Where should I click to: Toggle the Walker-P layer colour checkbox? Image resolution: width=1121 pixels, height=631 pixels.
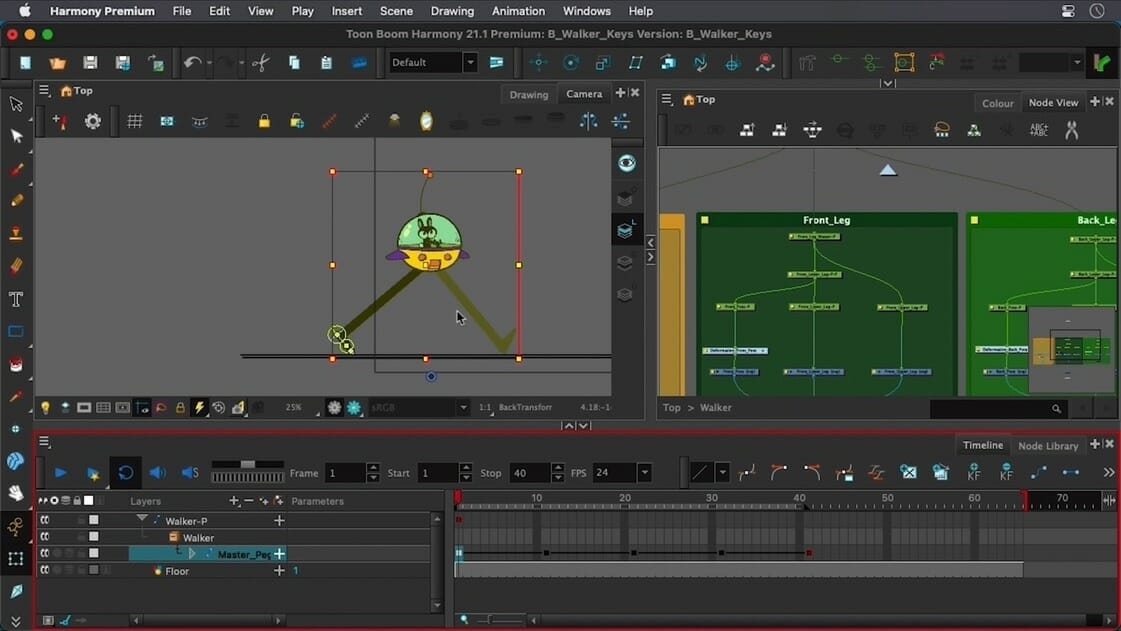click(94, 520)
